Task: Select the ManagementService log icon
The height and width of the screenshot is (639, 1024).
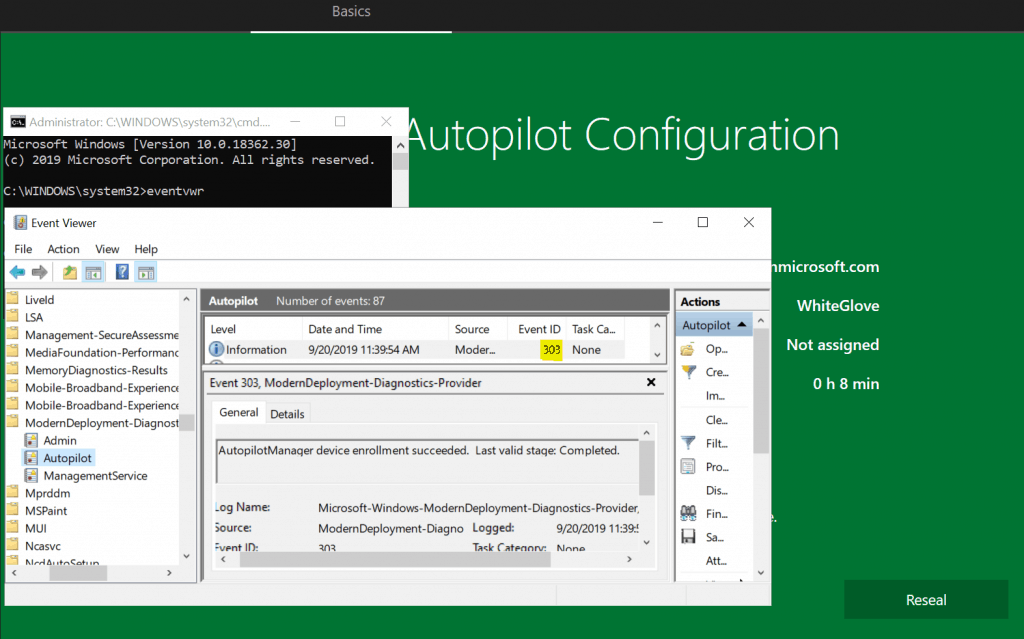Action: pos(31,476)
